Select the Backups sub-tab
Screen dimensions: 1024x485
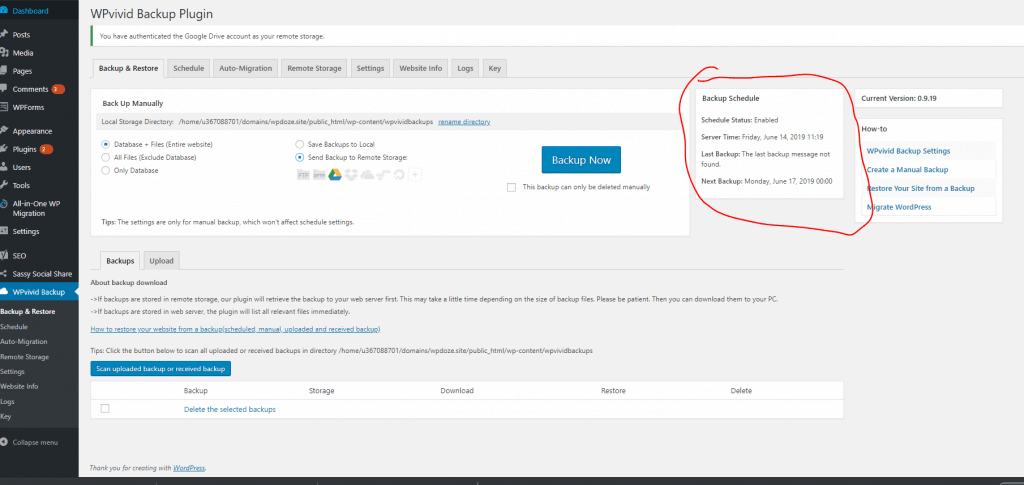pos(120,260)
